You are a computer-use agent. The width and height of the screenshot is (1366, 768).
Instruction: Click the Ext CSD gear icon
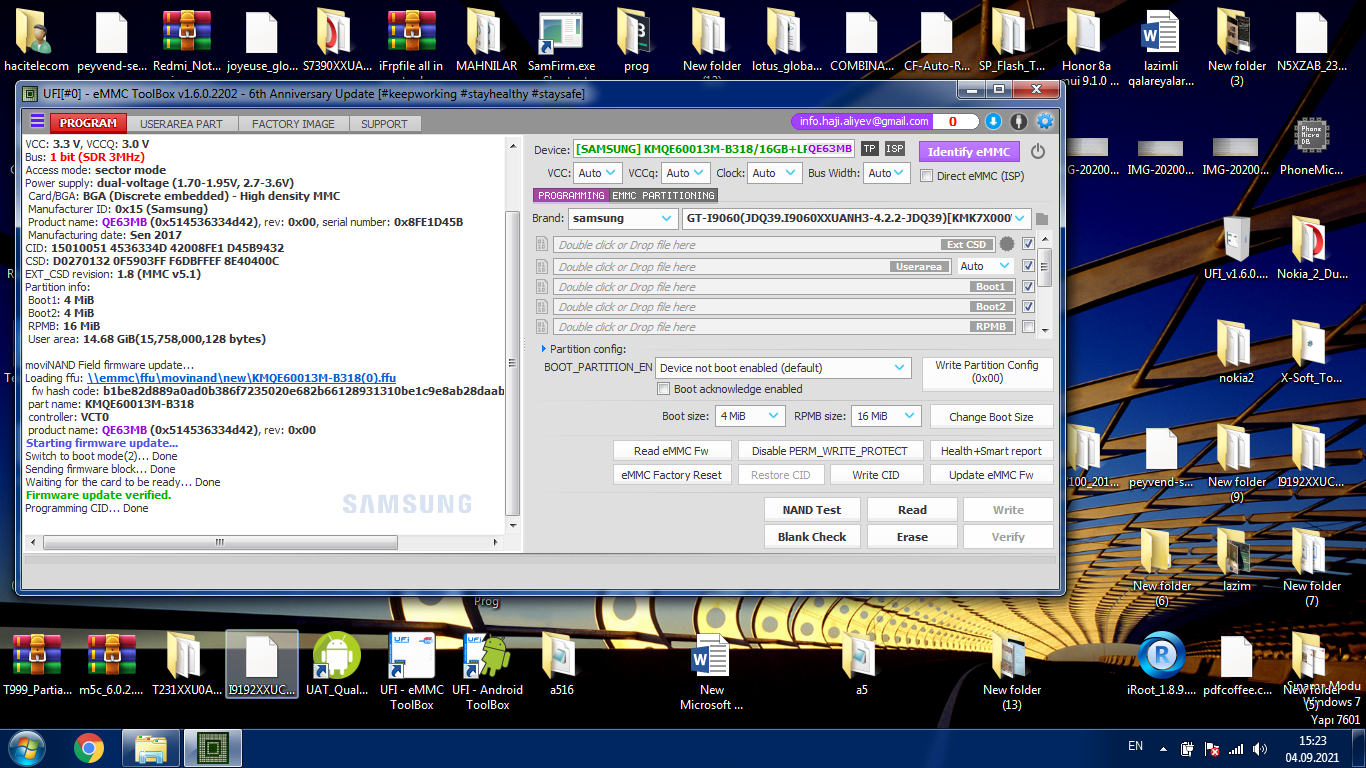1007,244
